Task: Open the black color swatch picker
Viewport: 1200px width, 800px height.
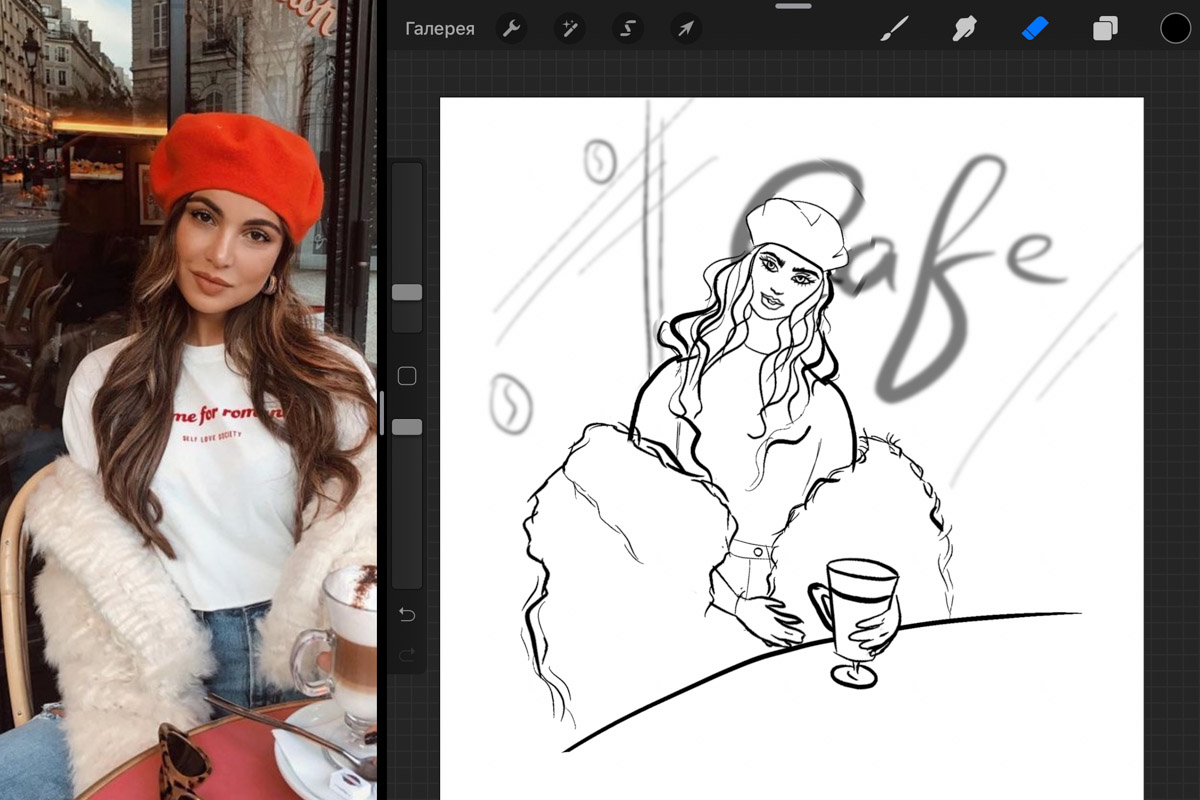Action: point(1175,29)
